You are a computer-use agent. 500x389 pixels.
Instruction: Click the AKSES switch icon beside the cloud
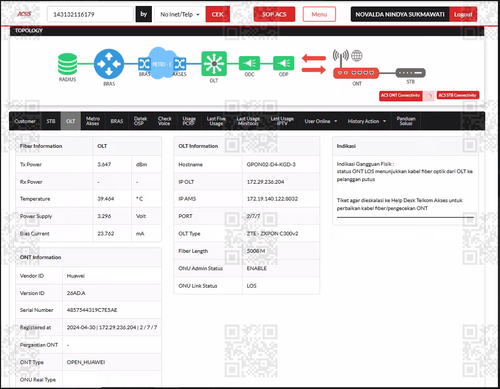(x=180, y=64)
